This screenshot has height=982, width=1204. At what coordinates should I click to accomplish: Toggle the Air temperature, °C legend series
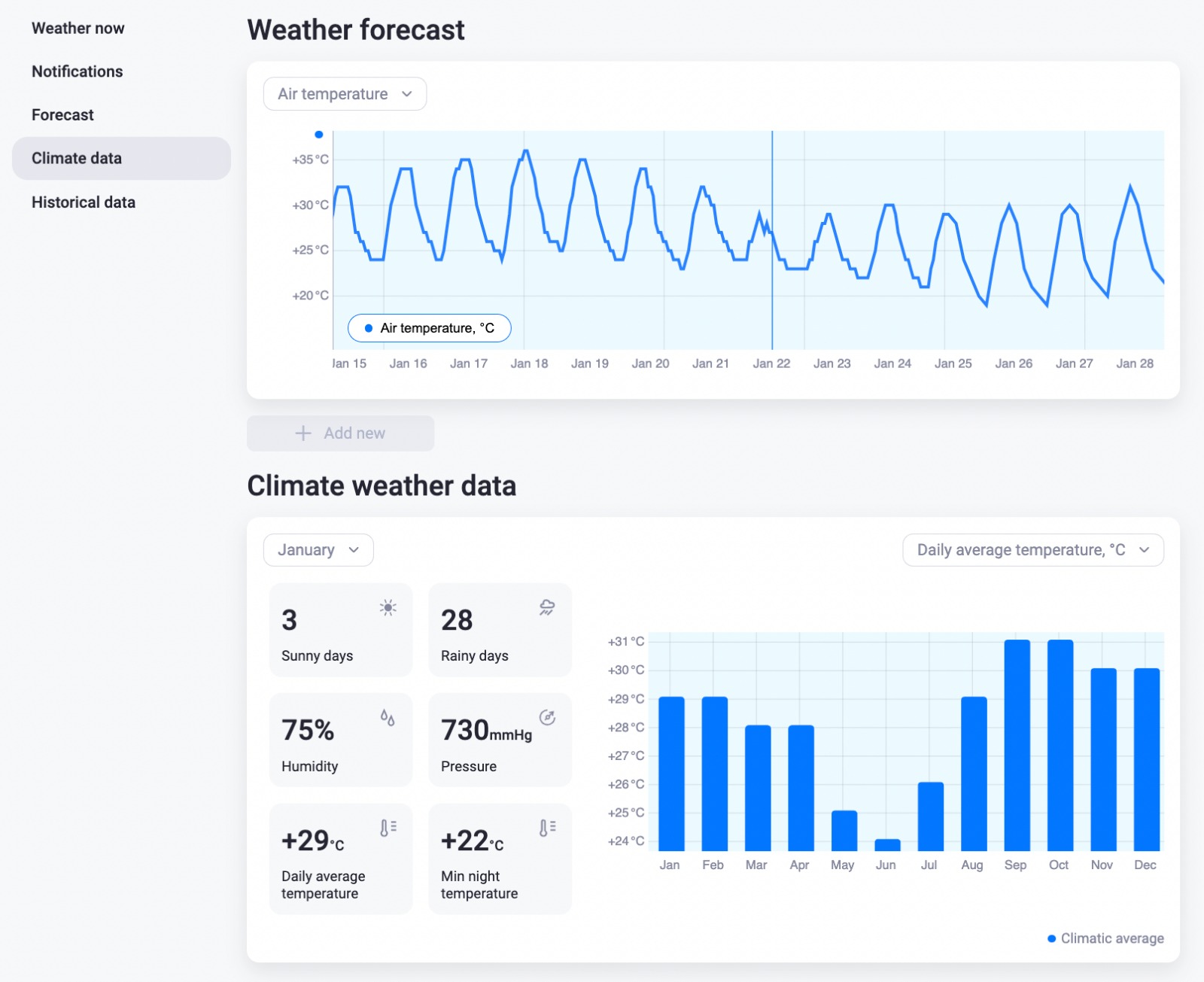click(x=430, y=328)
